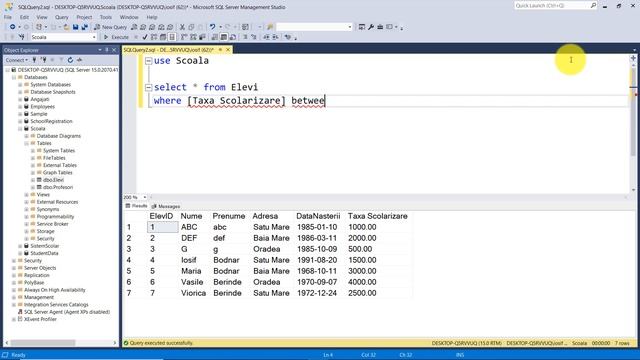
Task: Click the Open File folder icon
Action: [66, 27]
